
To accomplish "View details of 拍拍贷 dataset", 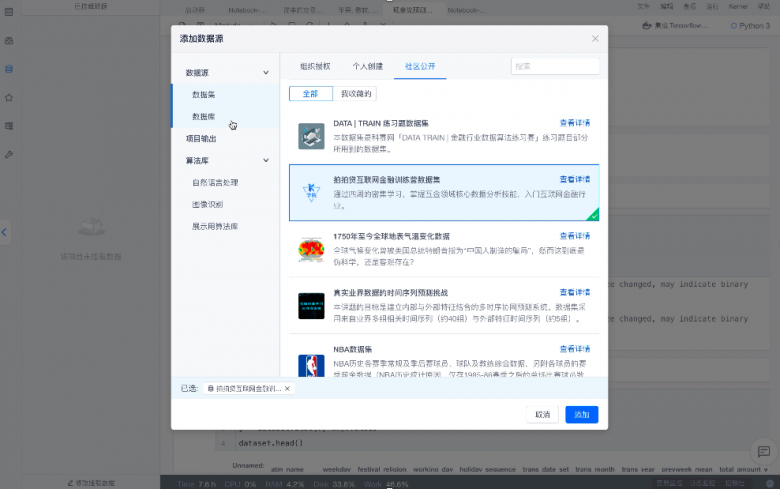I will 575,179.
